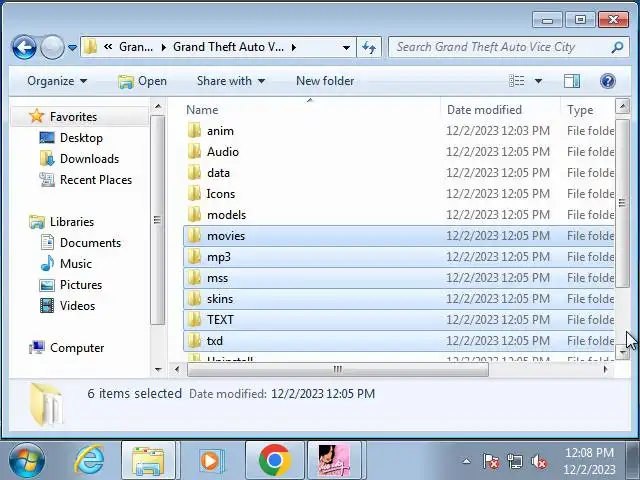Click the Windows Explorer taskbar button
This screenshot has height=480, width=640.
click(148, 460)
